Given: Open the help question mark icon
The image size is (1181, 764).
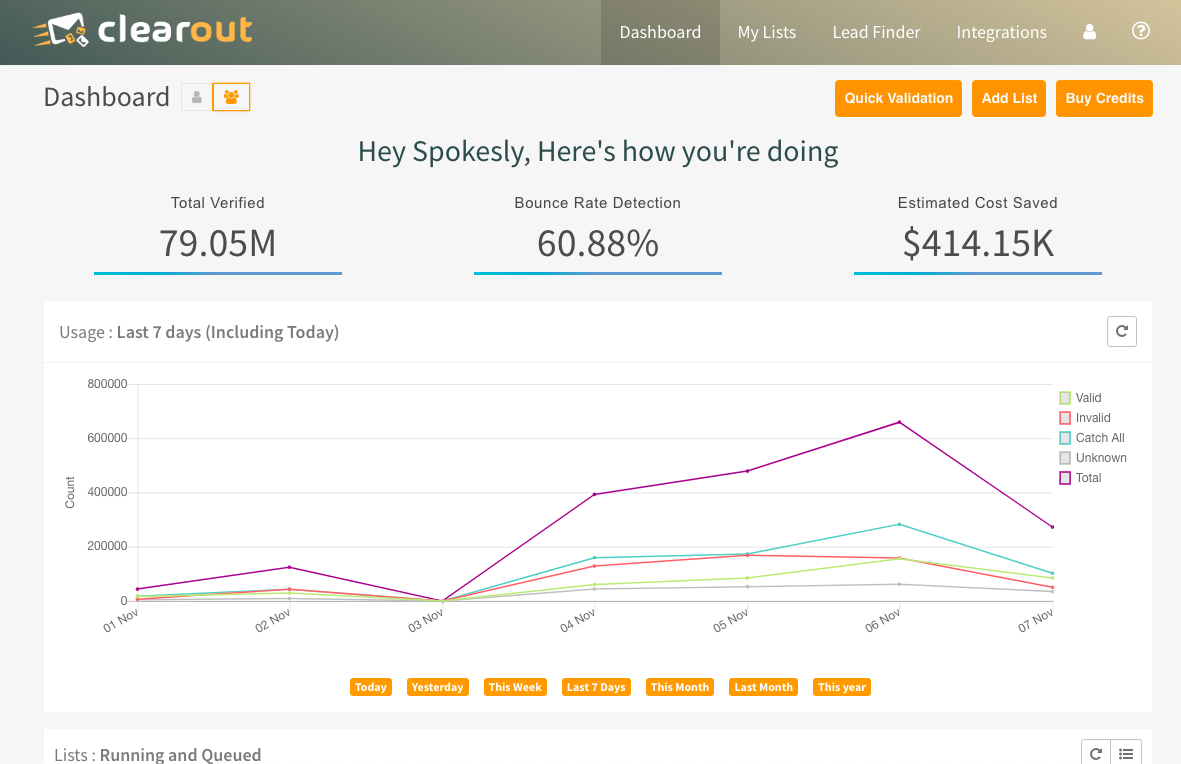Looking at the screenshot, I should [1140, 31].
